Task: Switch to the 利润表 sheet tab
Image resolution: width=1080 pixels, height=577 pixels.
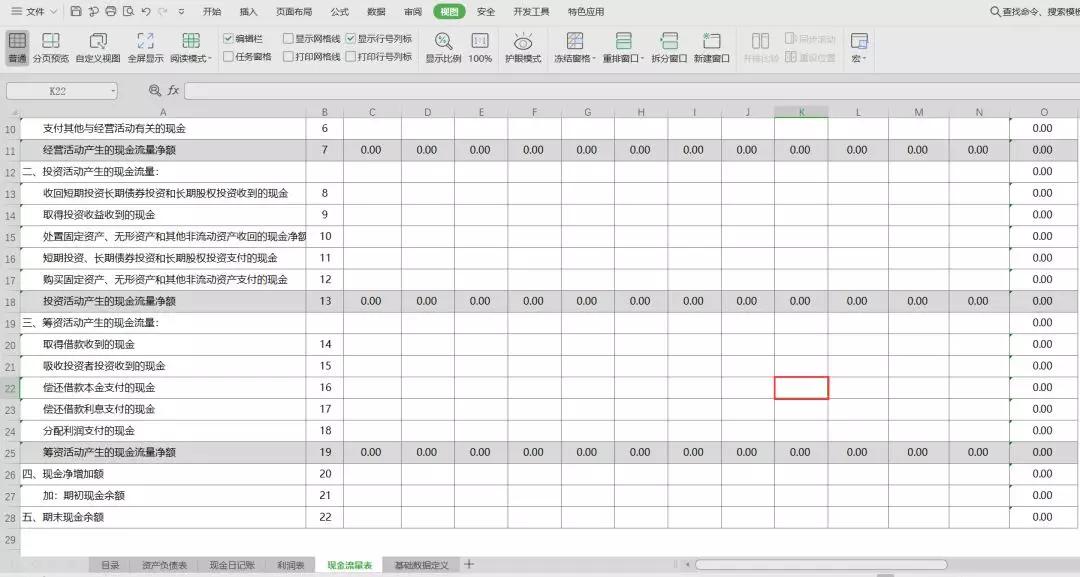Action: tap(291, 565)
